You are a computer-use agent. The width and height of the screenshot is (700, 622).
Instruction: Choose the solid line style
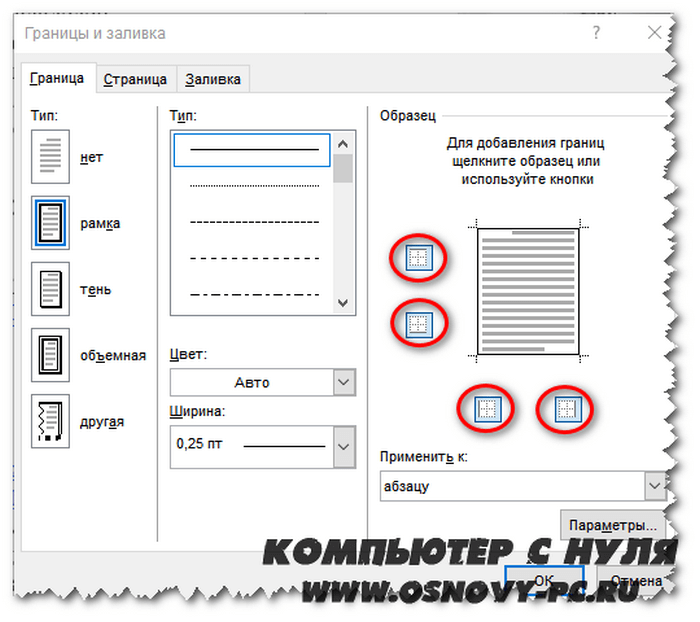click(x=252, y=150)
